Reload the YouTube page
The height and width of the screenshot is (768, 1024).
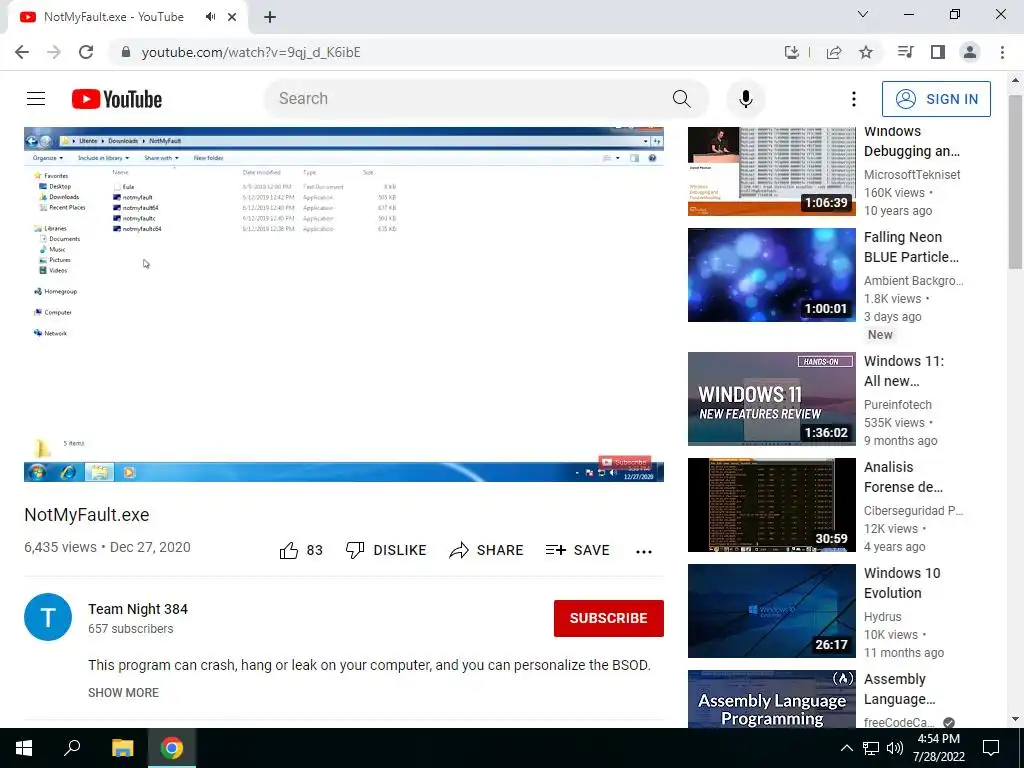point(86,52)
